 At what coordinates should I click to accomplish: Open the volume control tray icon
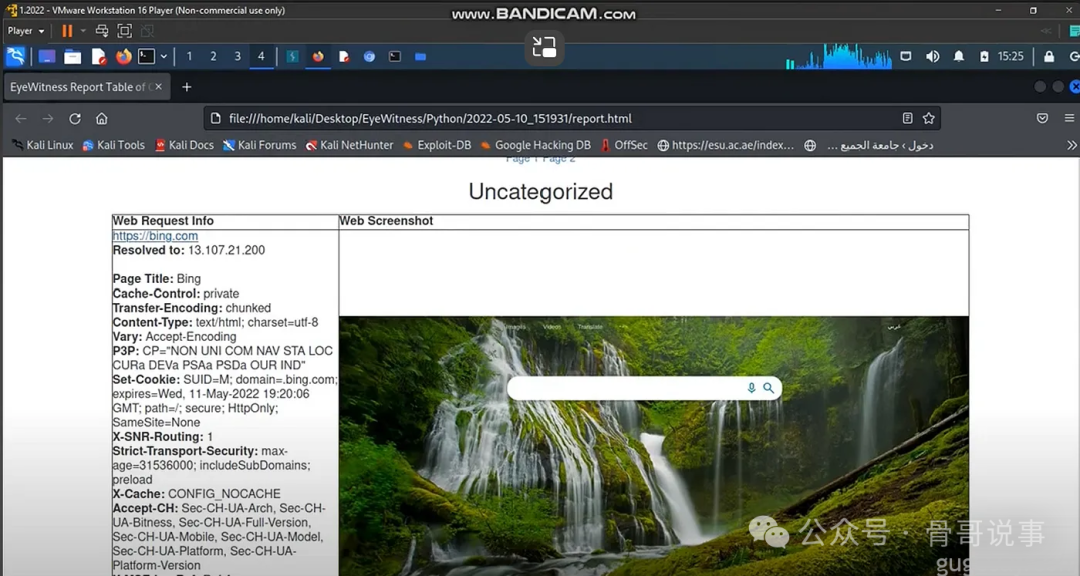933,56
